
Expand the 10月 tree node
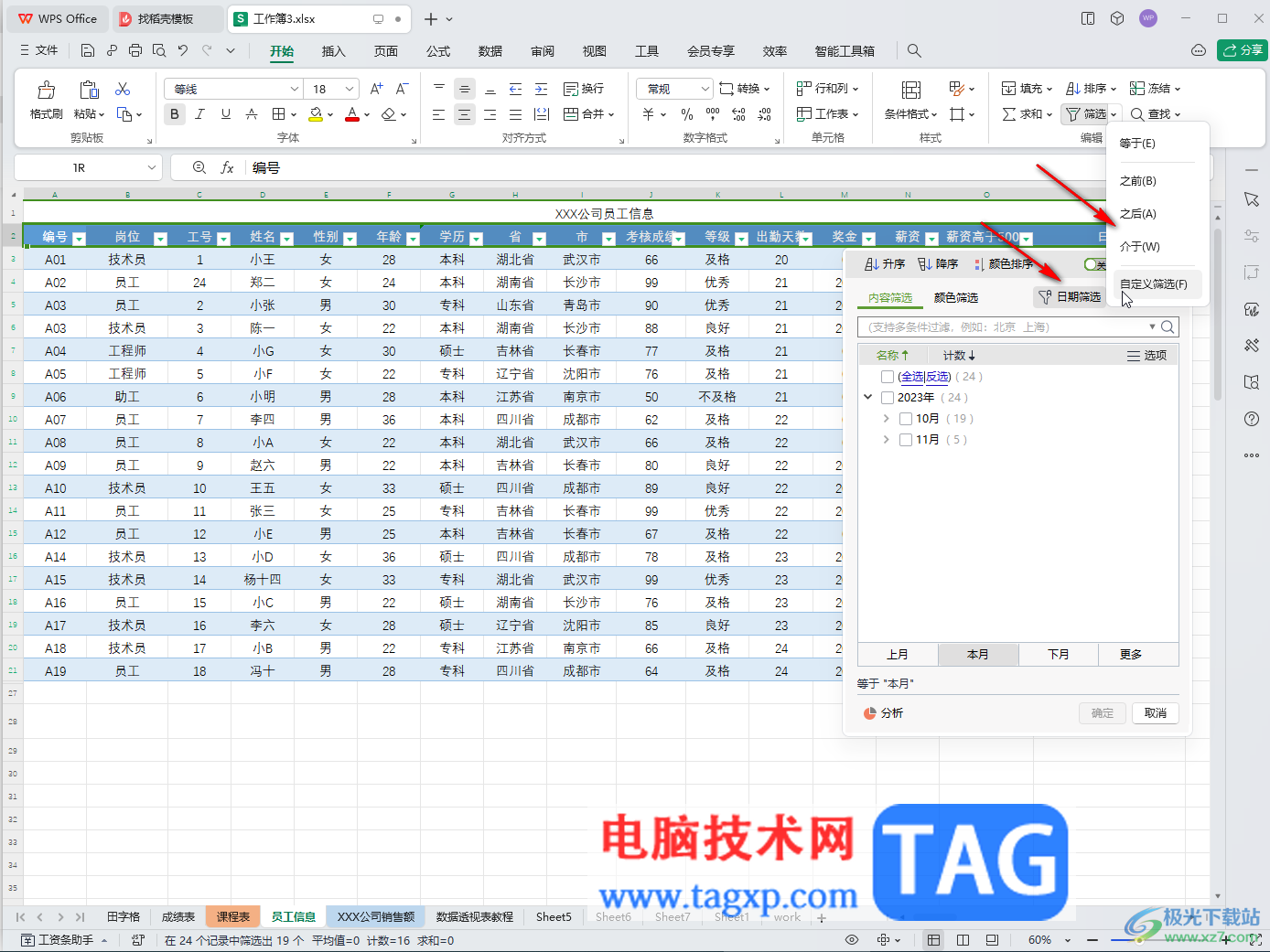886,419
